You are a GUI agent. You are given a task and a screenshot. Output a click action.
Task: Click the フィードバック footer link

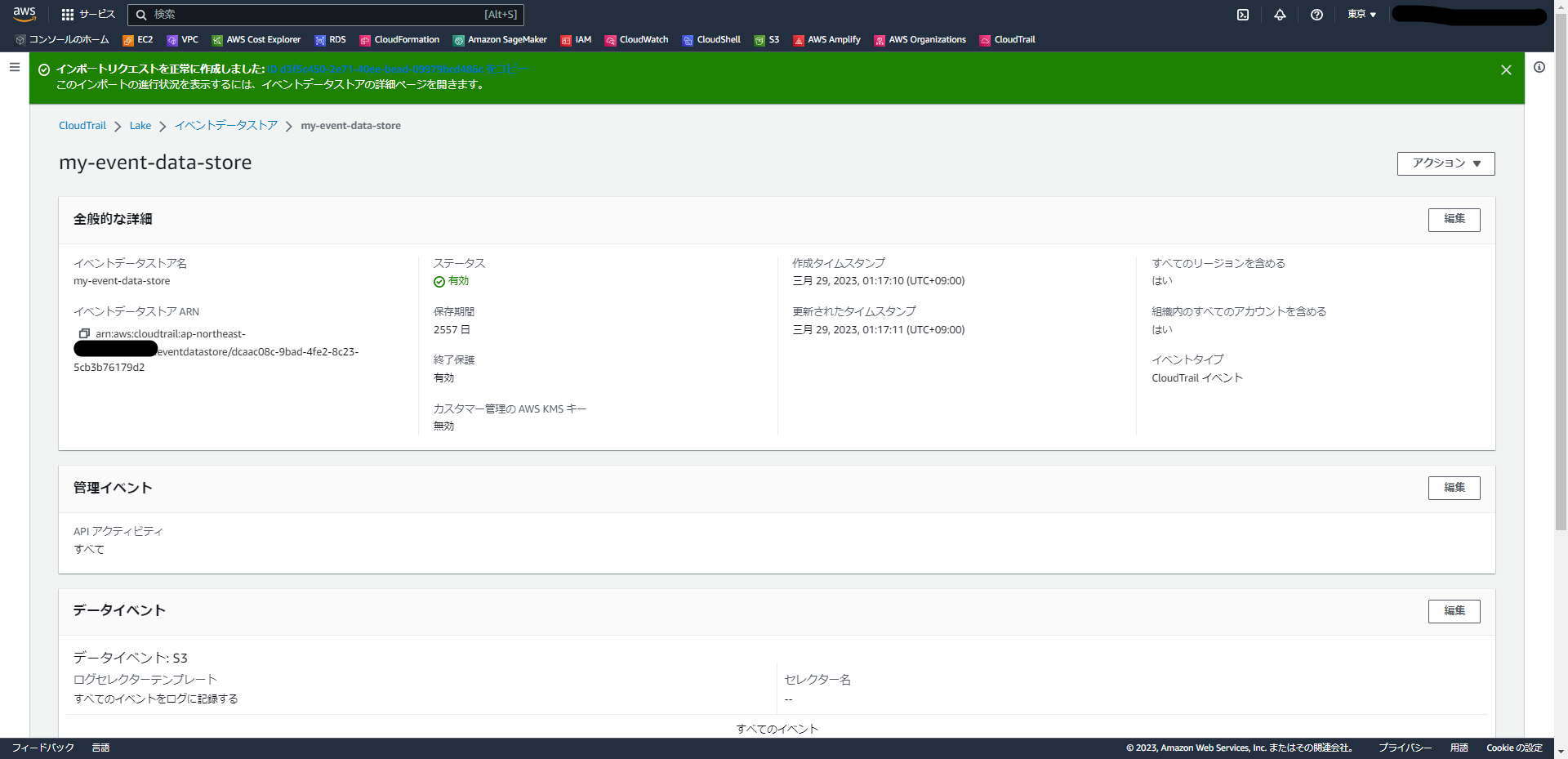pyautogui.click(x=42, y=748)
